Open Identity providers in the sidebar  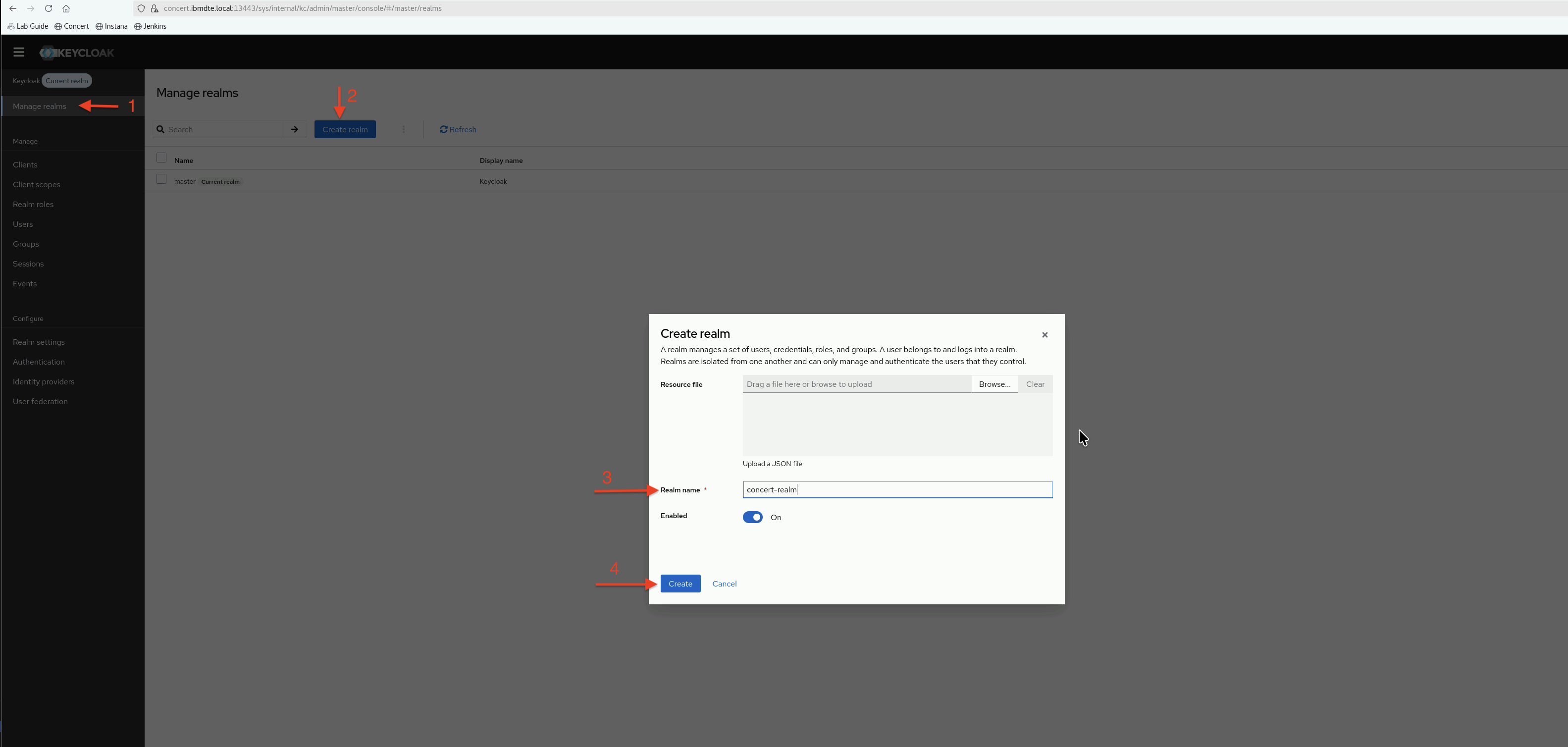[43, 382]
